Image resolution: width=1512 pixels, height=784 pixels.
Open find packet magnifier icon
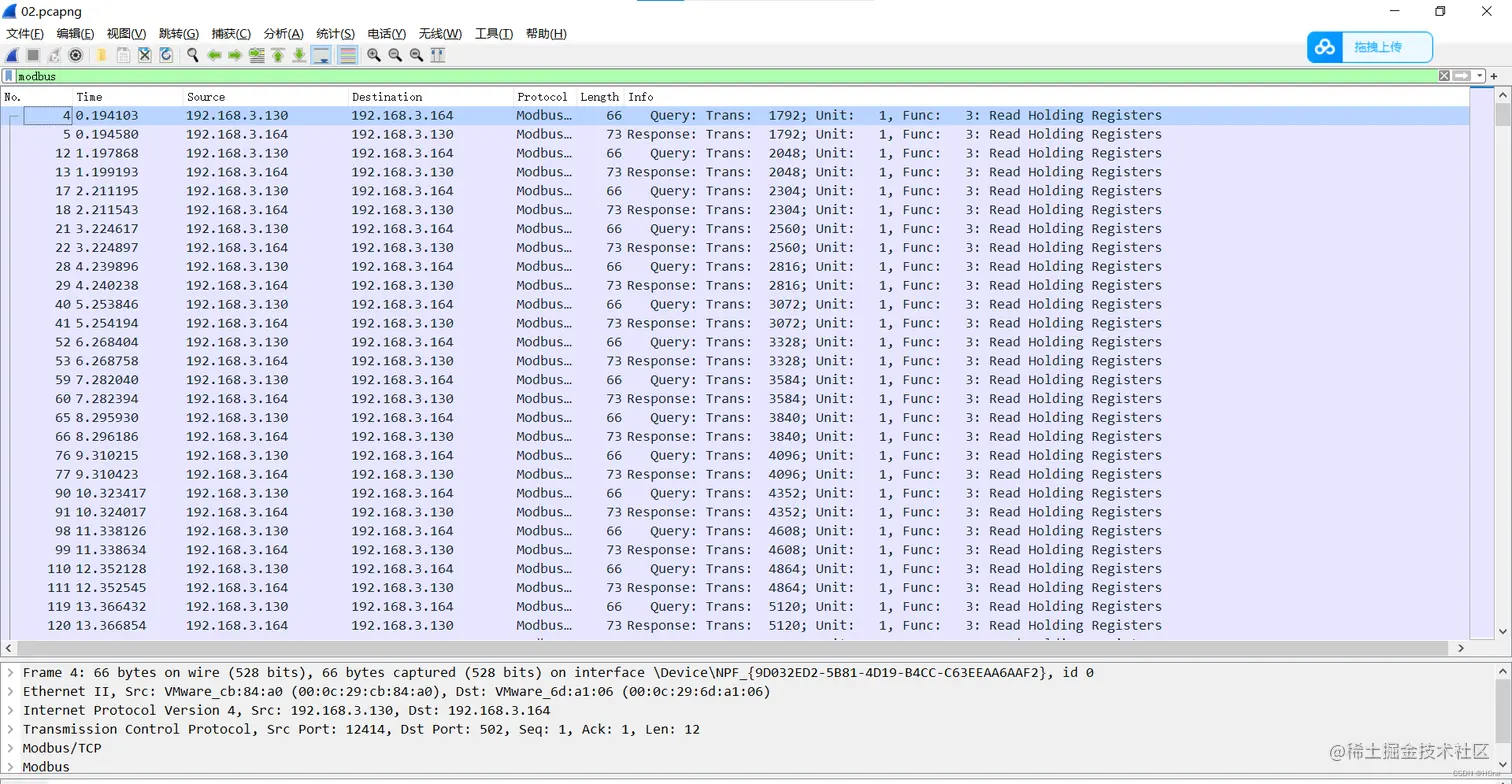(192, 55)
